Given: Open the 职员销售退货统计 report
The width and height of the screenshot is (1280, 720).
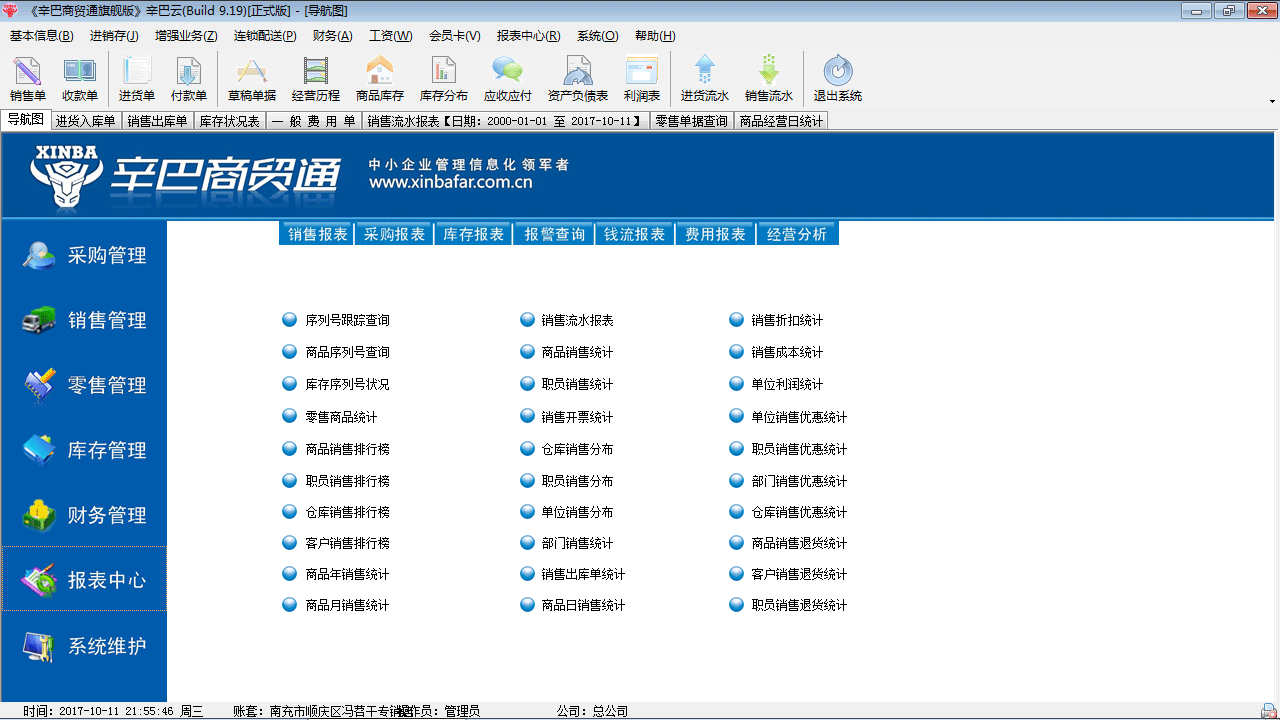Looking at the screenshot, I should click(799, 605).
